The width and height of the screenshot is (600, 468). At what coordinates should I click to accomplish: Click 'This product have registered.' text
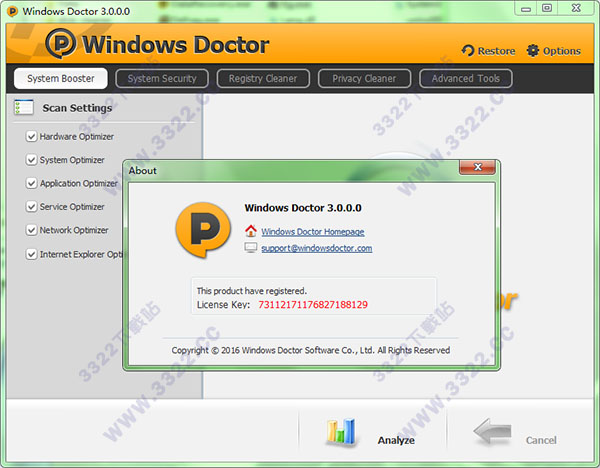click(252, 291)
